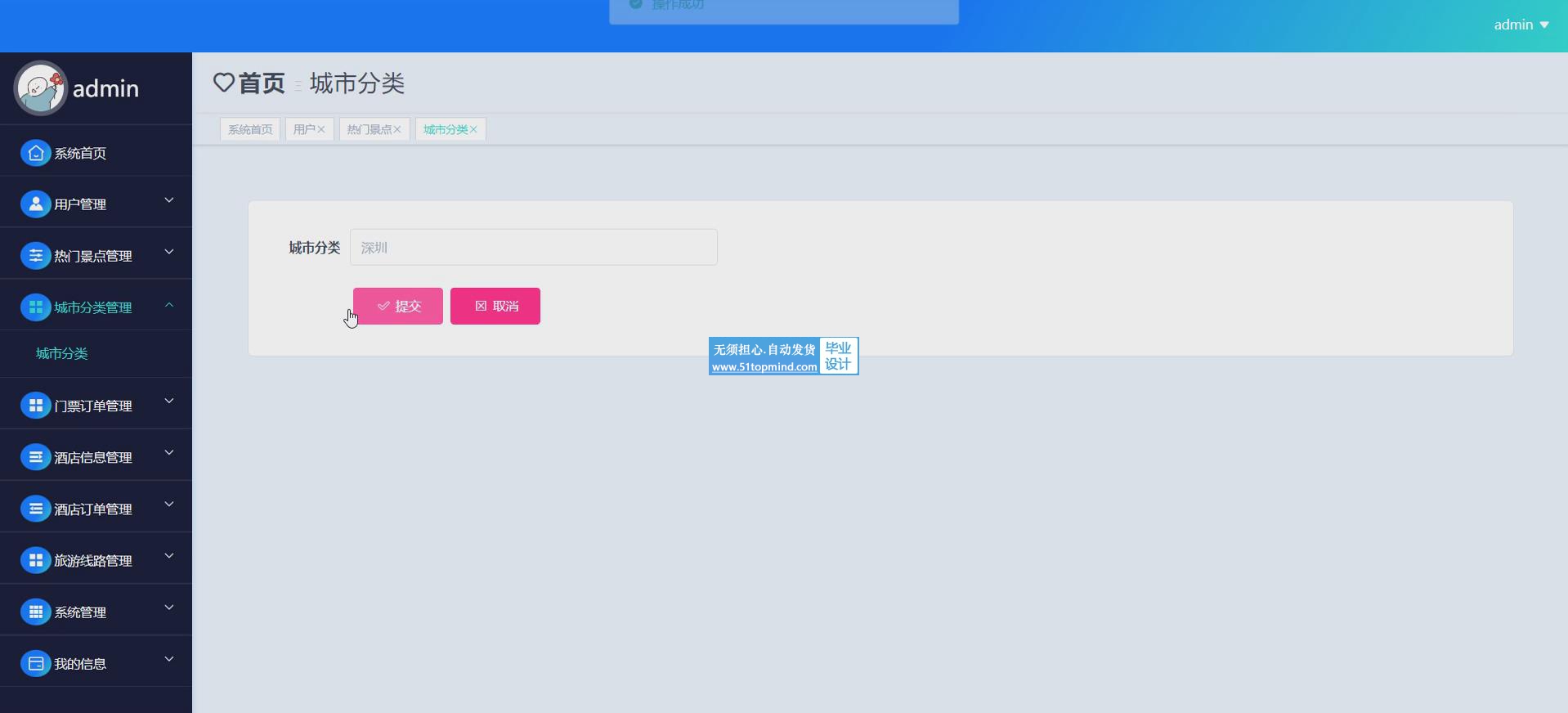Click the 旅游线路管理 grid icon
Image resolution: width=1568 pixels, height=713 pixels.
tap(35, 560)
